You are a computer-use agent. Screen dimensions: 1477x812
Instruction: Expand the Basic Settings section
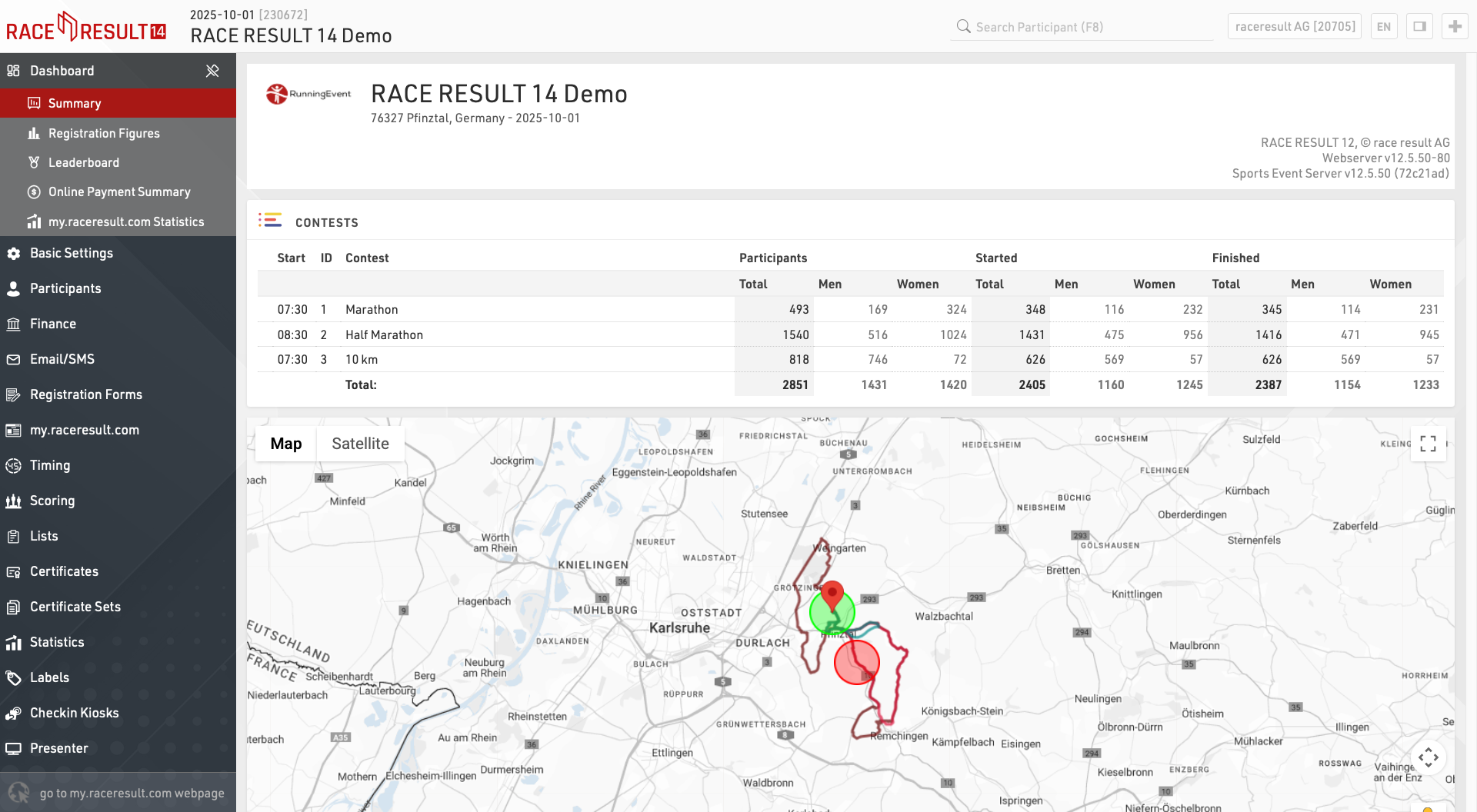click(x=72, y=253)
